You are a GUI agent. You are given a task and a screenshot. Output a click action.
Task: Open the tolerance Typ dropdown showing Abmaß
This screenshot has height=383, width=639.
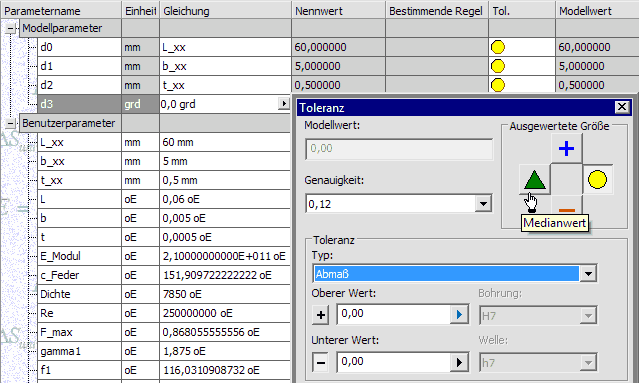588,274
